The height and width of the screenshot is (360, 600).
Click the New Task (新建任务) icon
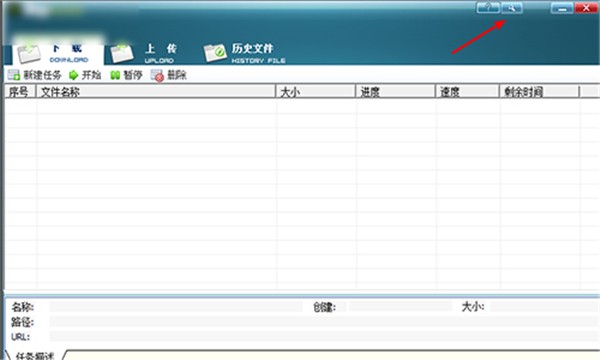pos(14,75)
